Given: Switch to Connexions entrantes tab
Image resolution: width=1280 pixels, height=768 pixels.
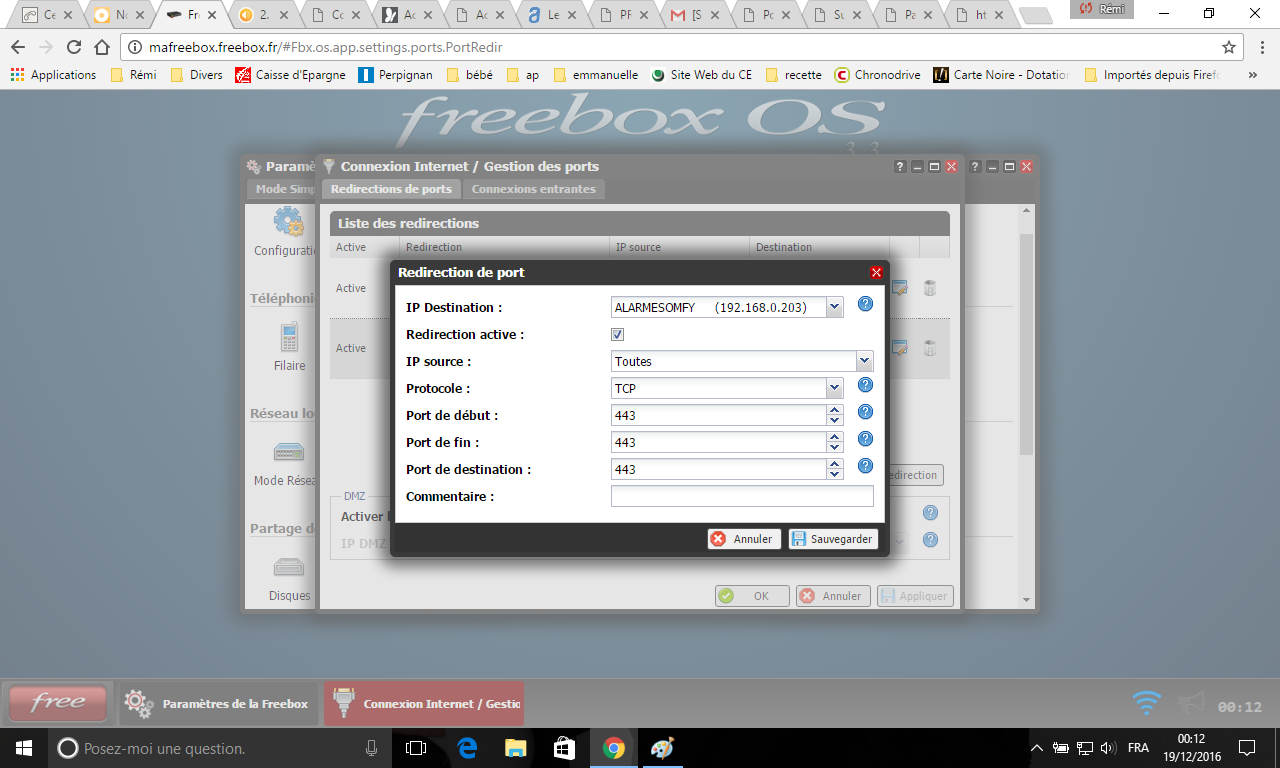Looking at the screenshot, I should [x=534, y=189].
